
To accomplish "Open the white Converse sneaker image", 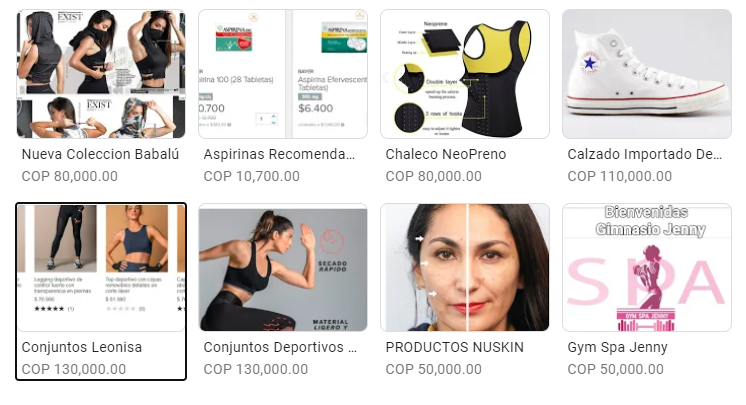I will (x=647, y=74).
